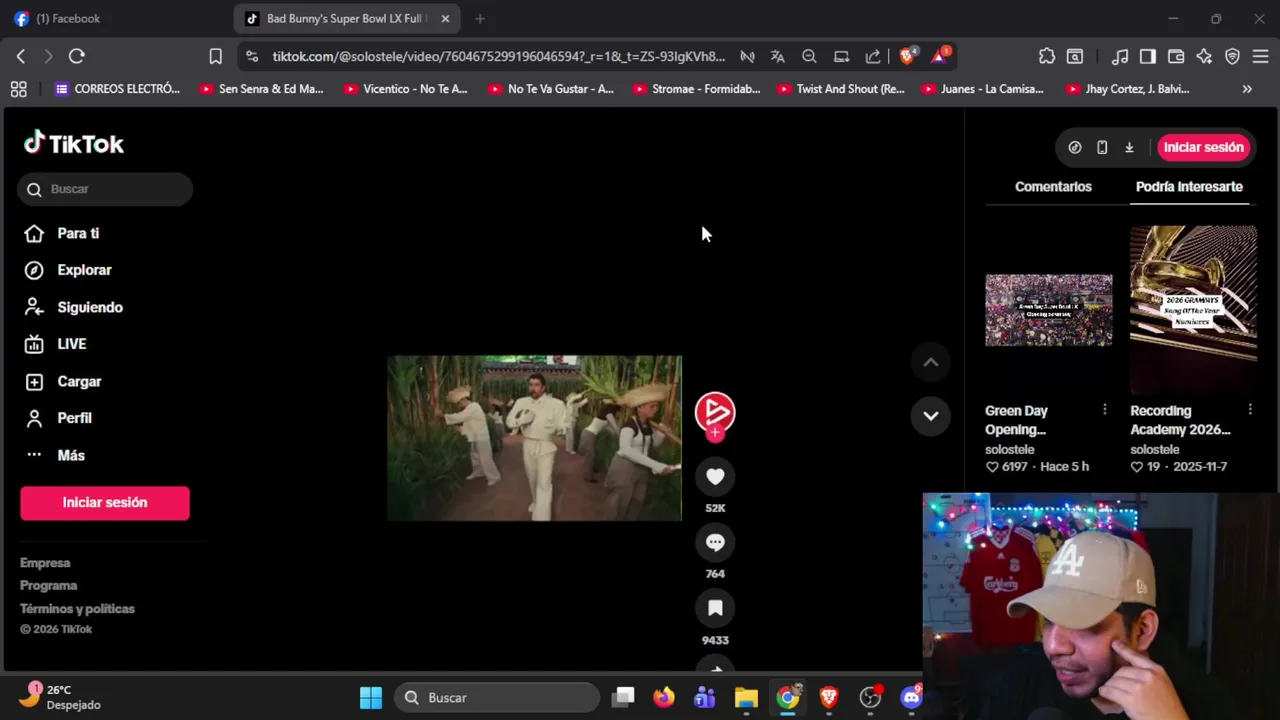
Task: Open options menu for Recording Academy 2026 video
Action: (x=1250, y=410)
